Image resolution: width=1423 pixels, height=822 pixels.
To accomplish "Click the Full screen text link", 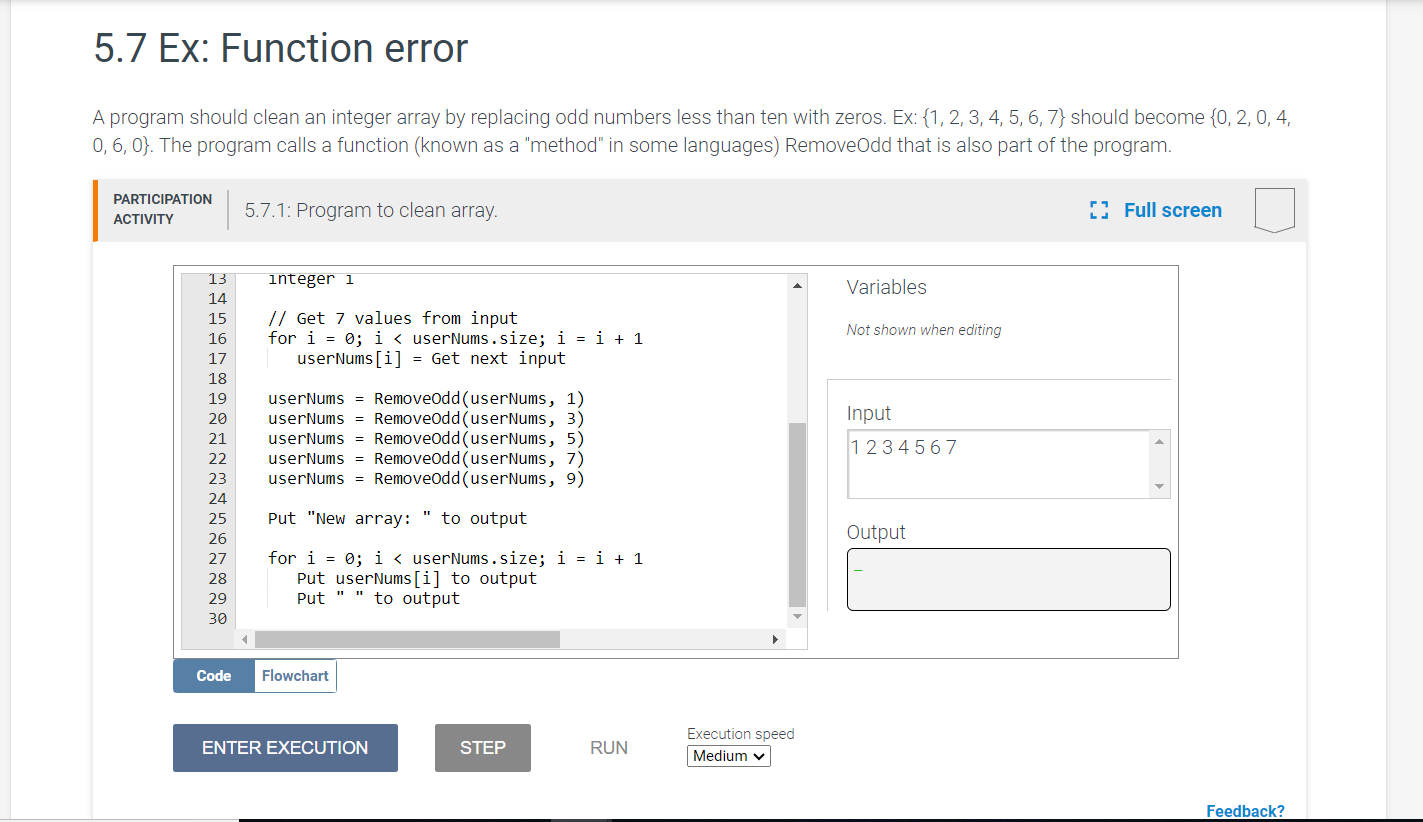I will [1172, 210].
